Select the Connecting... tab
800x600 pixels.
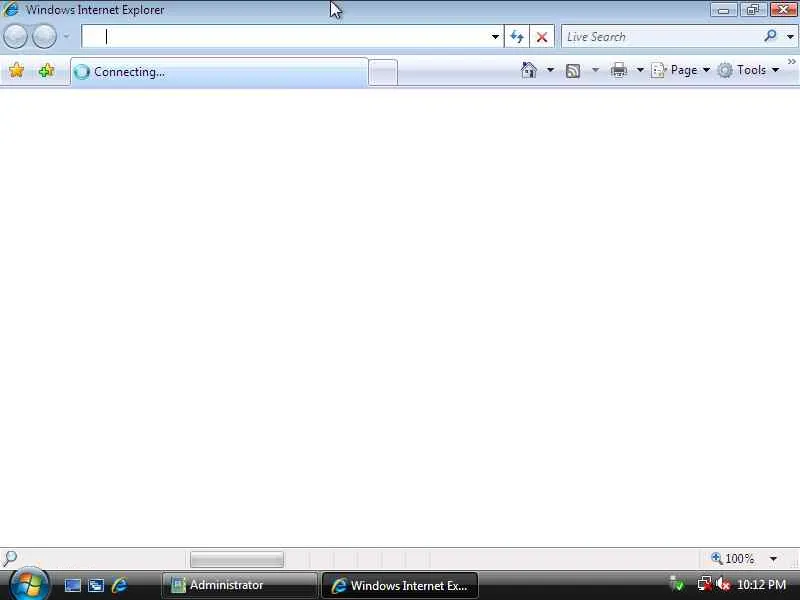tap(219, 72)
